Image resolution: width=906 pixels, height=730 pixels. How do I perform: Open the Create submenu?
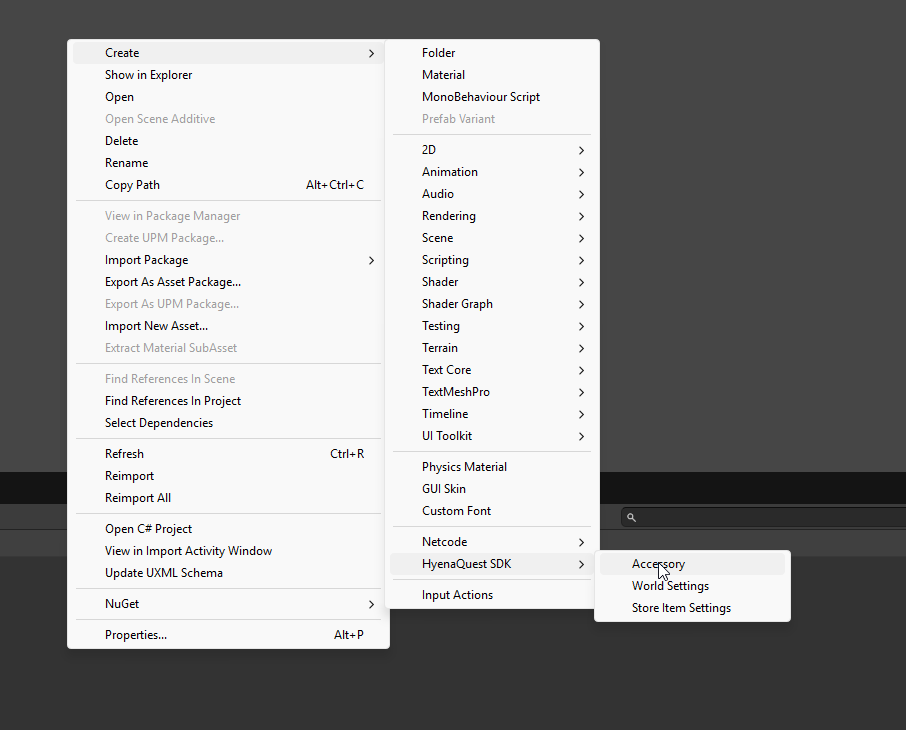point(228,53)
